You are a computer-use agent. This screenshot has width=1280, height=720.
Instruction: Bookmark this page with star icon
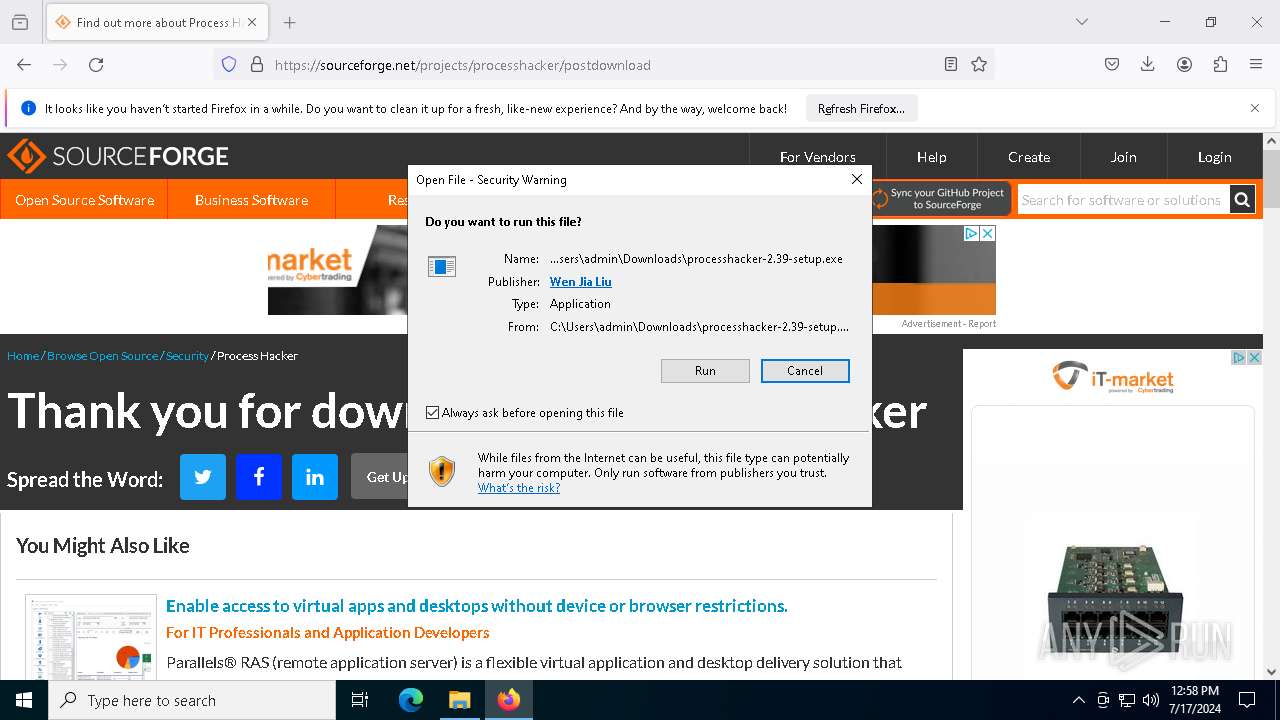[979, 65]
